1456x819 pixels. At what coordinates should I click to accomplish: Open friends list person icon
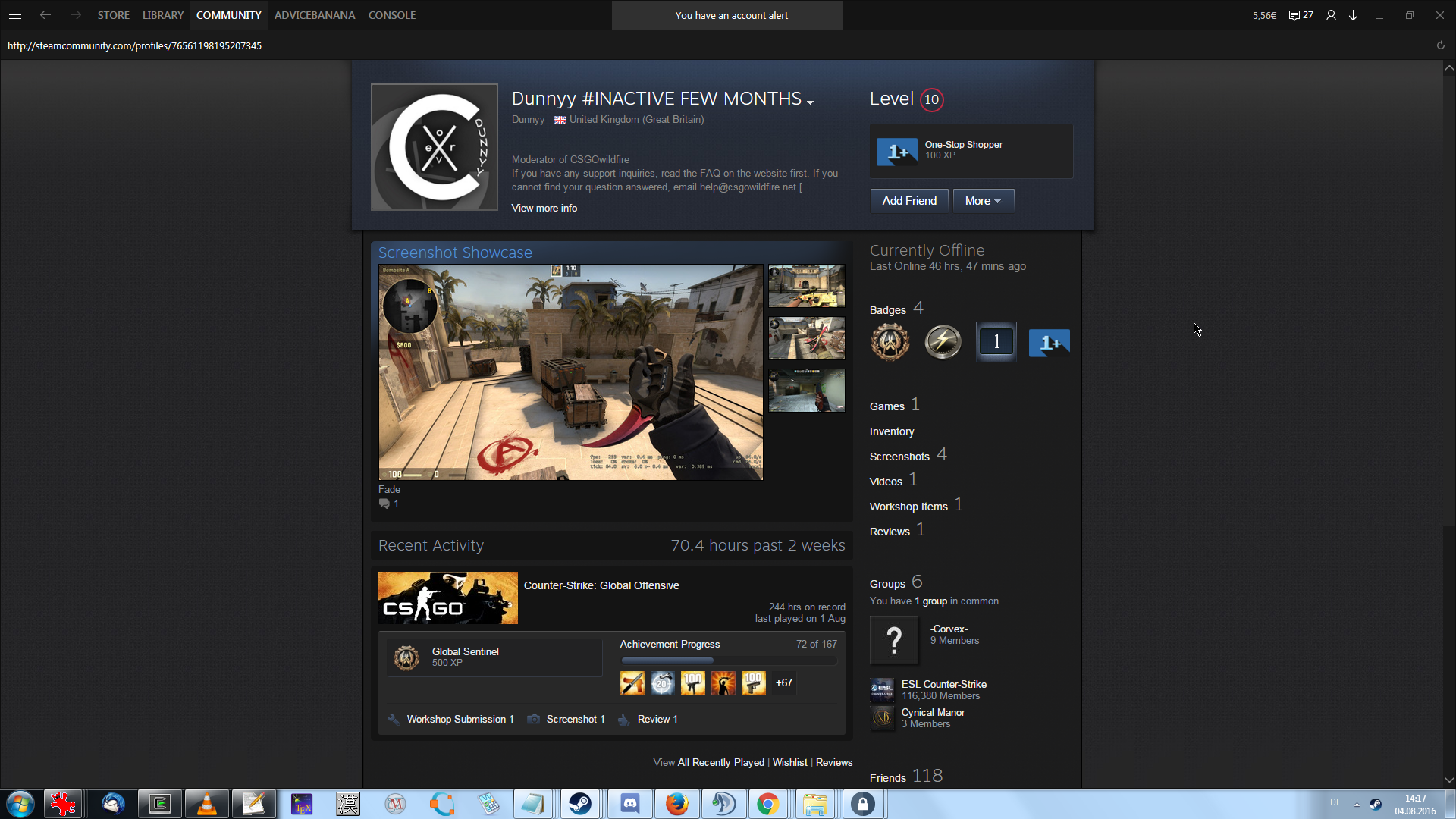[x=1331, y=15]
